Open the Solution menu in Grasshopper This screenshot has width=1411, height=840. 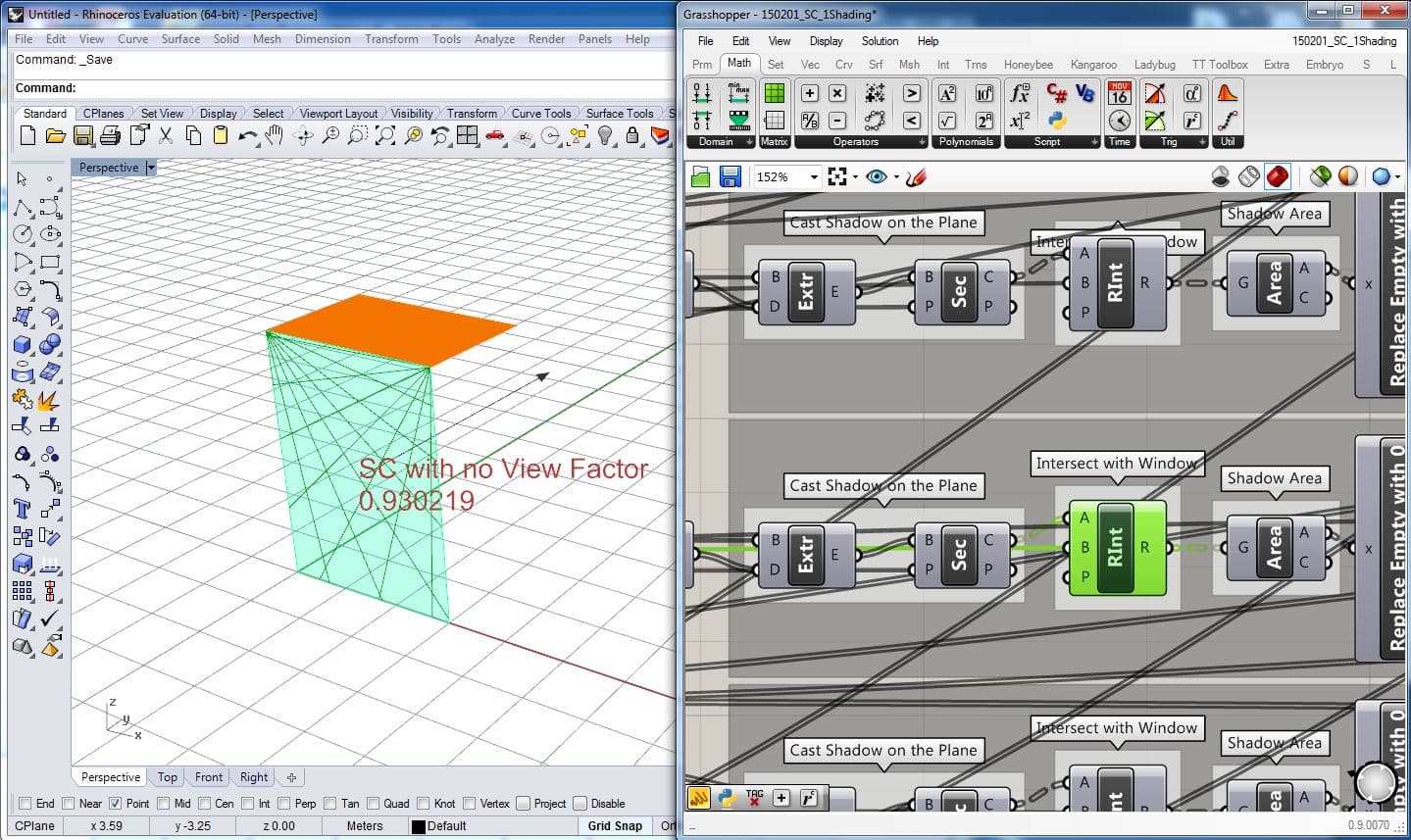880,41
